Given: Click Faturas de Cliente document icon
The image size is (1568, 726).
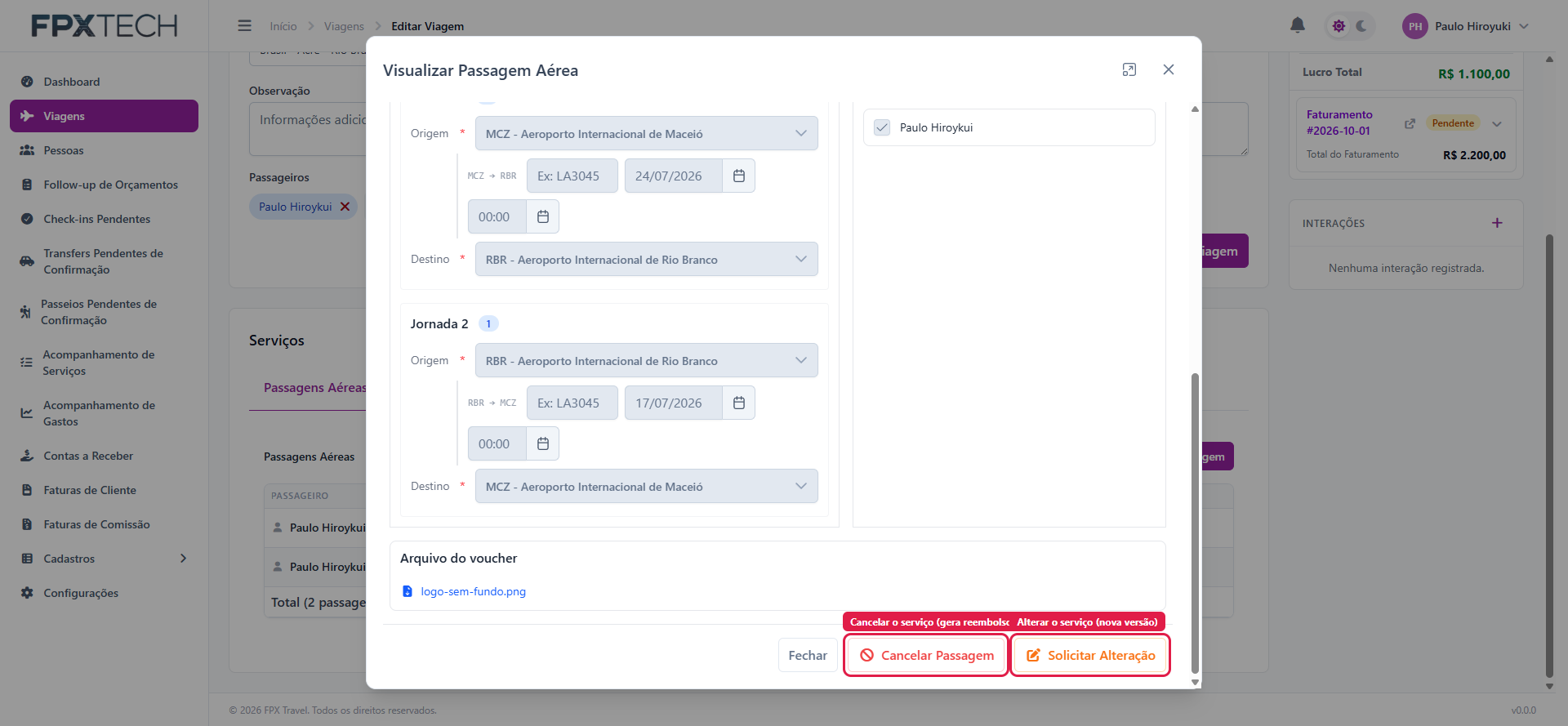Looking at the screenshot, I should (27, 490).
